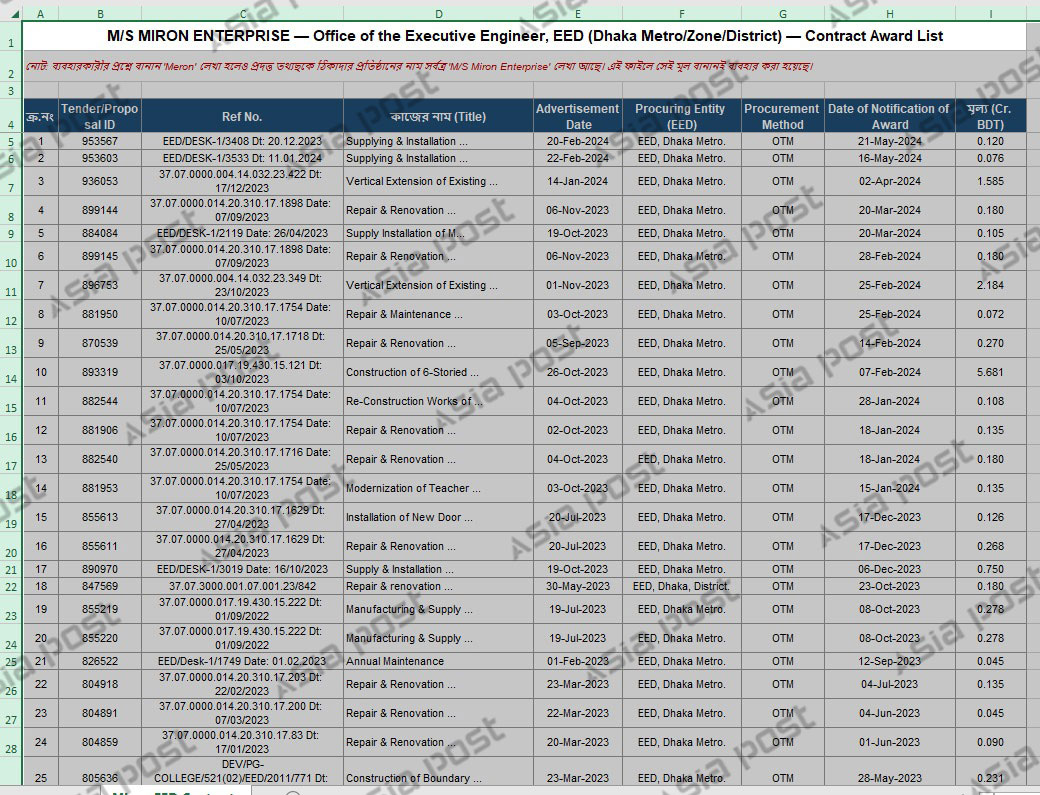Click award date 21-May-2024
The image size is (1040, 795).
tap(889, 141)
